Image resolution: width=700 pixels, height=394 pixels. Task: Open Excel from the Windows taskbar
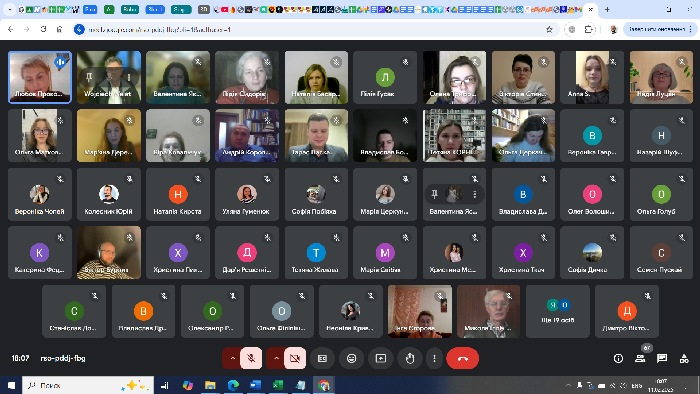(x=278, y=385)
